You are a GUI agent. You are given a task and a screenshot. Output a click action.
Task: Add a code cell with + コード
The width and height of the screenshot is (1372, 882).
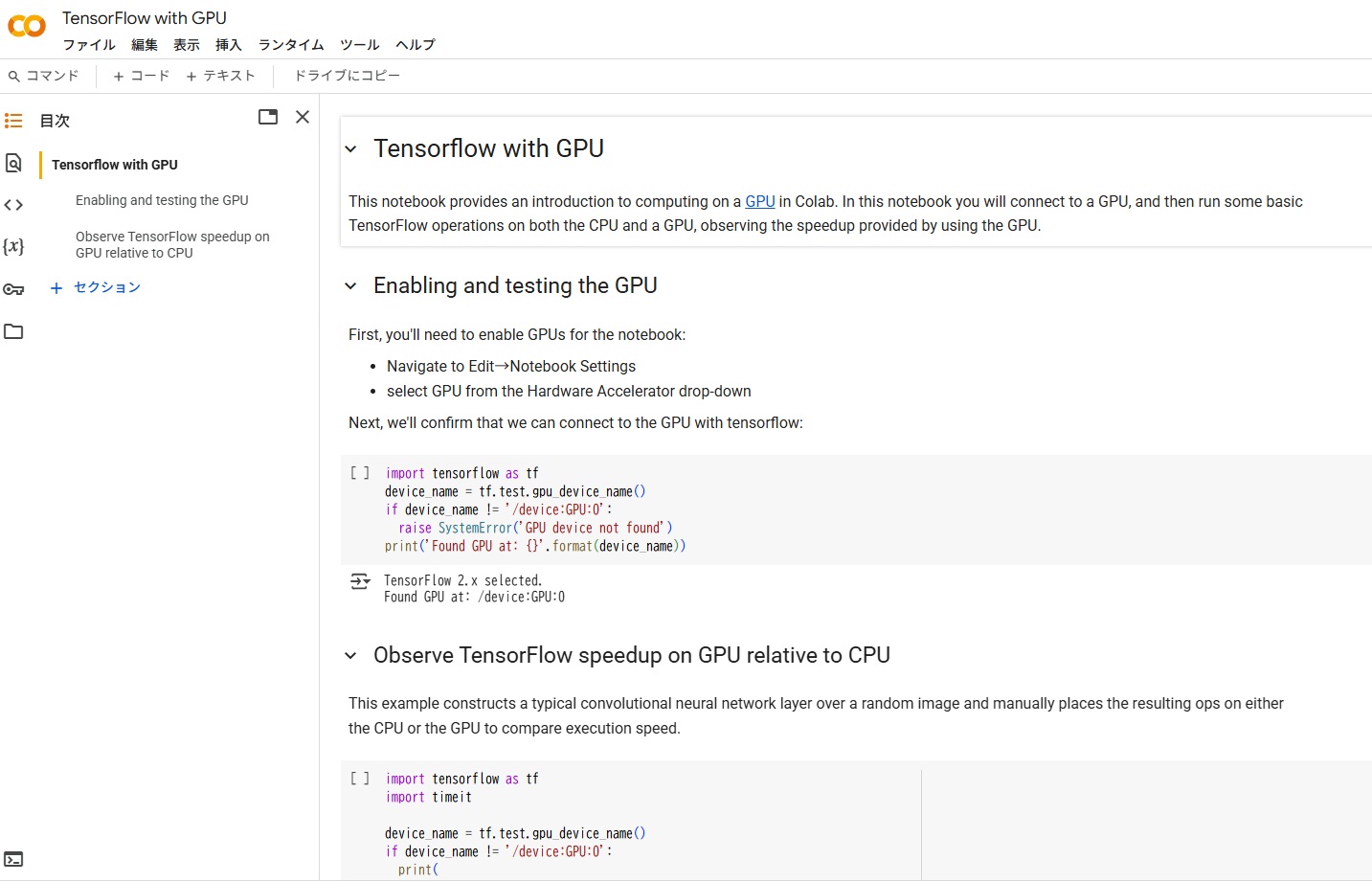[141, 76]
